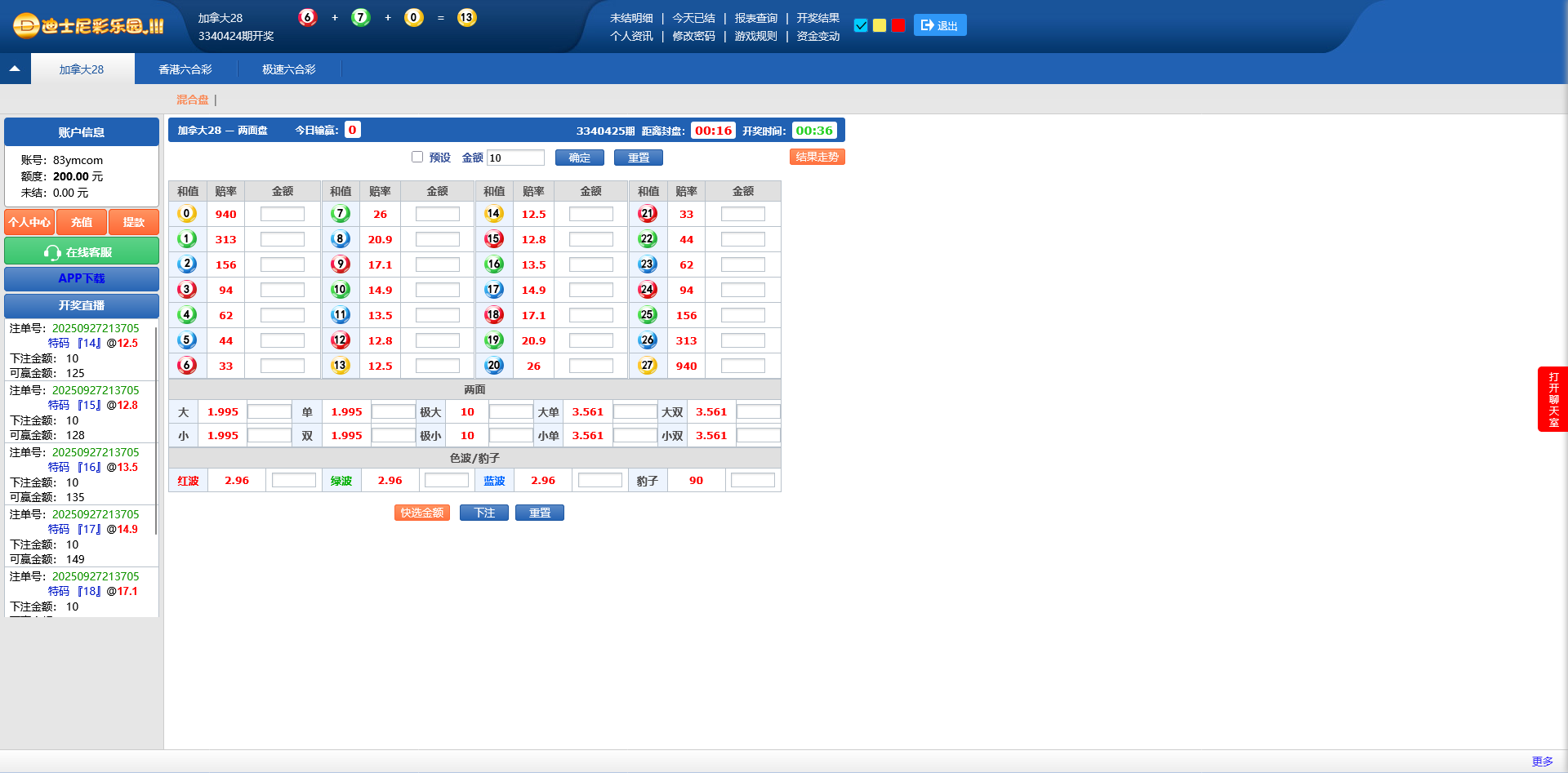Switch to the 极速六合彩 tab
1568x773 pixels.
(x=289, y=69)
